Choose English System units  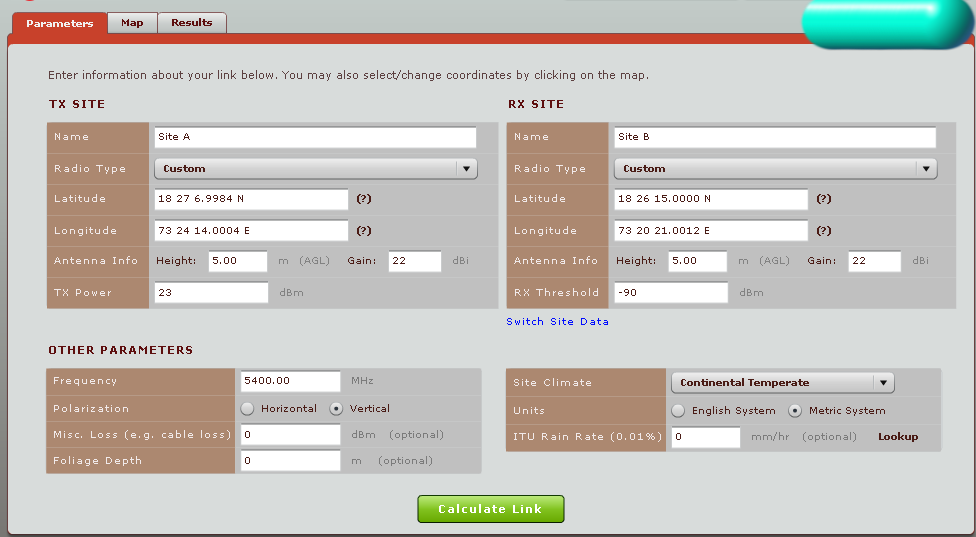click(678, 411)
